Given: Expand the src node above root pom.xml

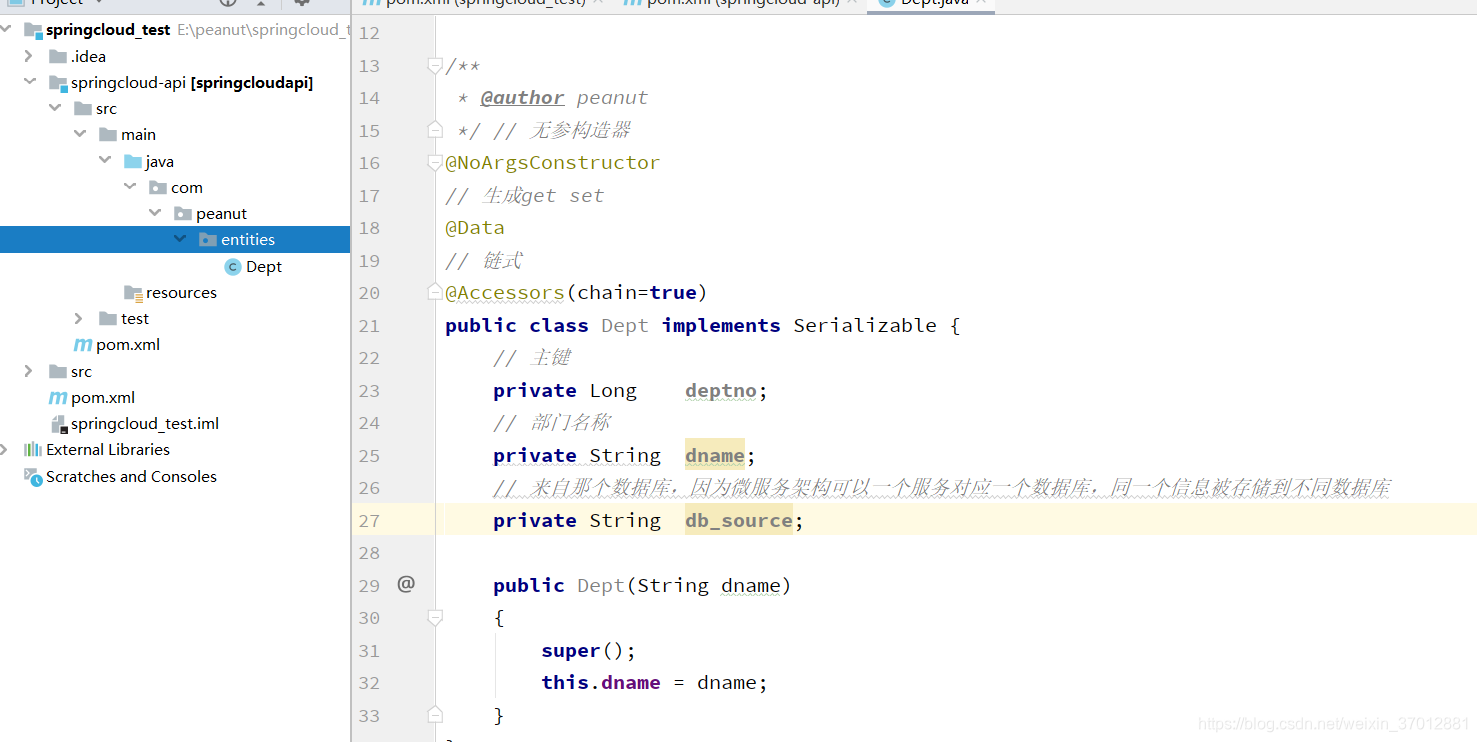Looking at the screenshot, I should click(x=30, y=371).
